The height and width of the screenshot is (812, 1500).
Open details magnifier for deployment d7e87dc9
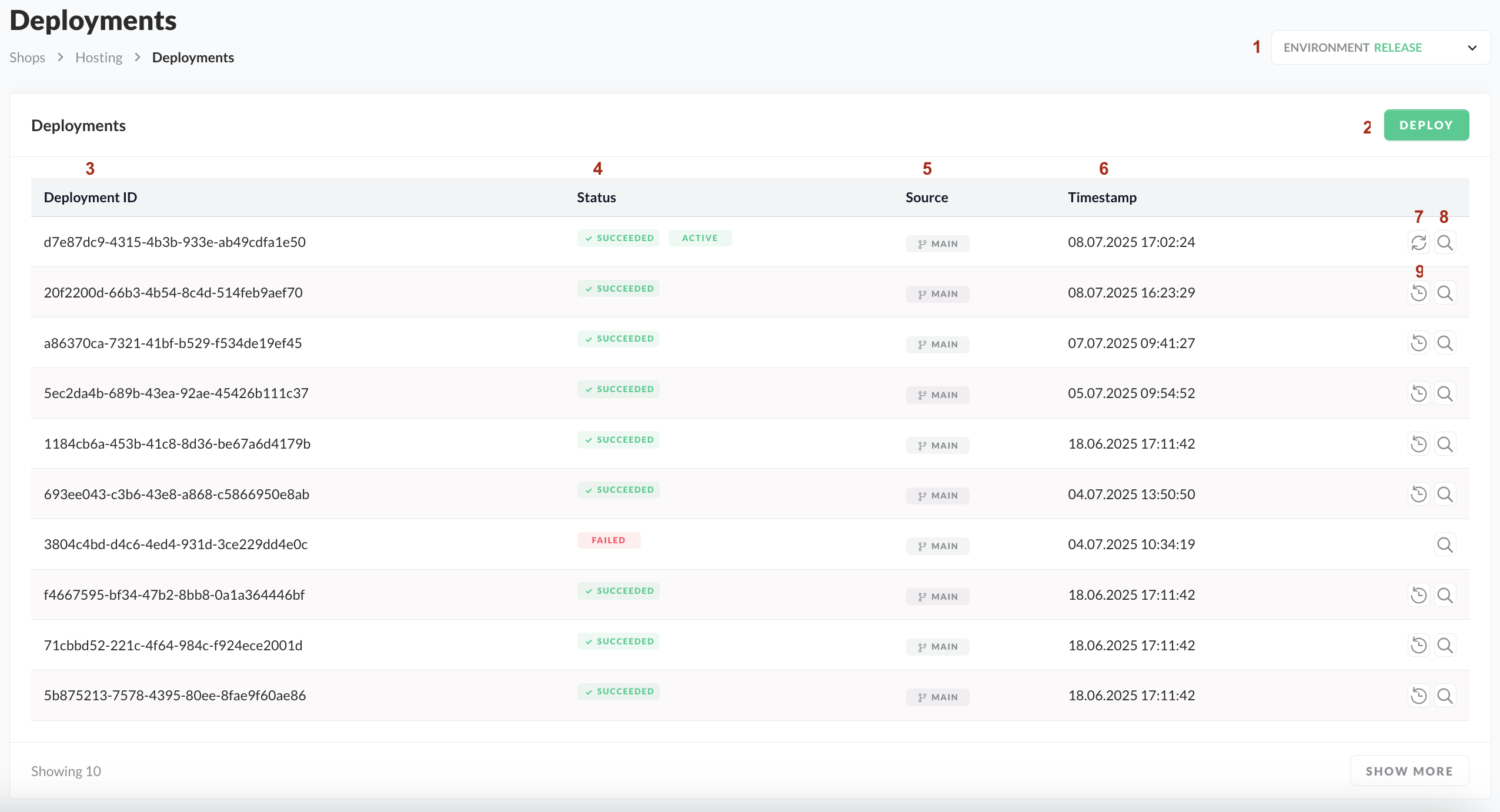(1445, 242)
